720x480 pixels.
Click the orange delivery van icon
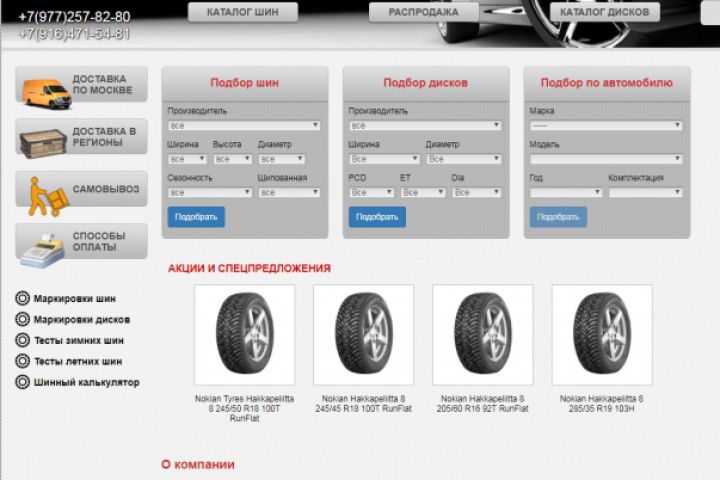pyautogui.click(x=47, y=93)
